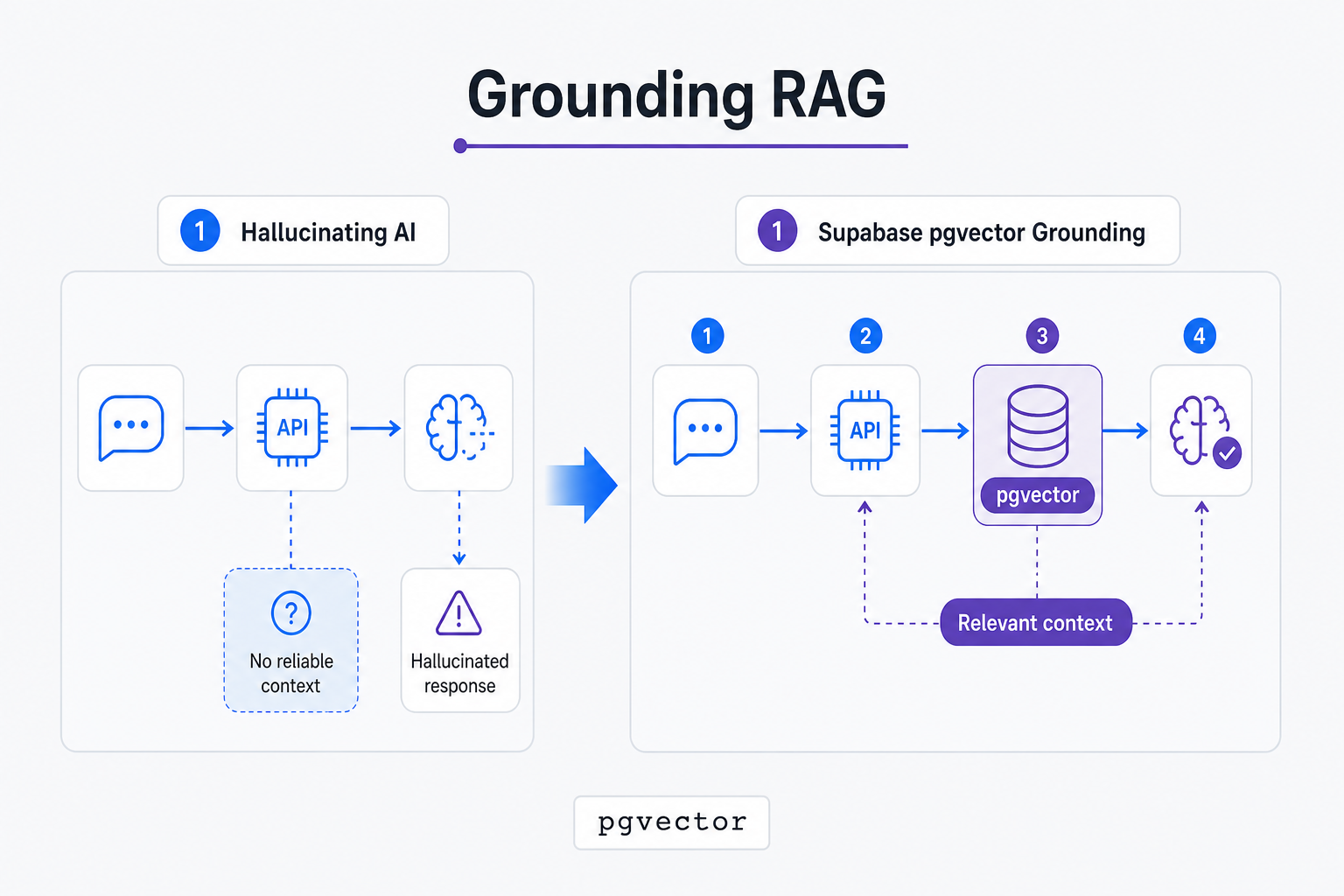
Task: Select the Supabase pgvector Grounding header label
Action: [x=958, y=231]
